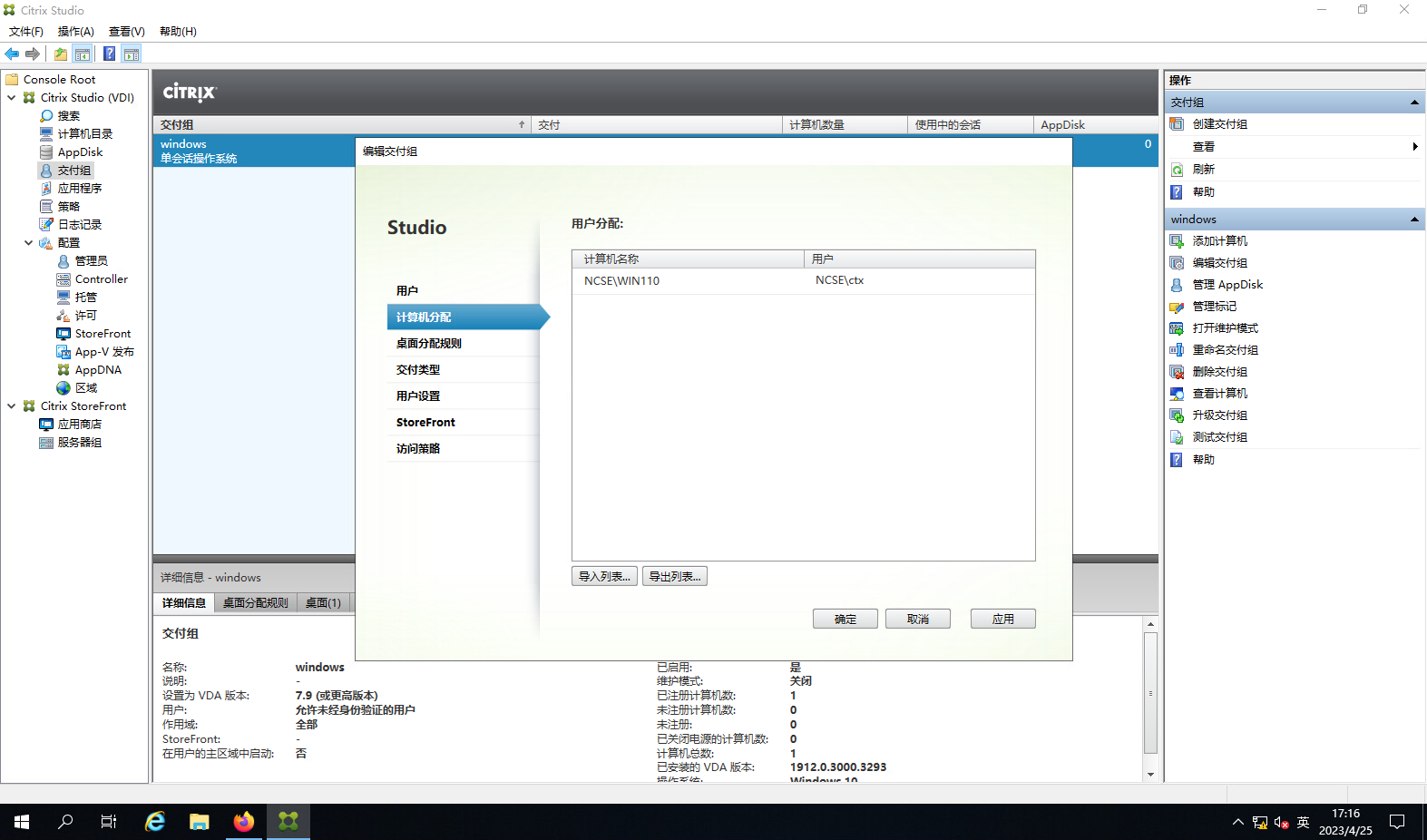1427x840 pixels.
Task: Sort by the 计算机名称 column header
Action: point(688,259)
